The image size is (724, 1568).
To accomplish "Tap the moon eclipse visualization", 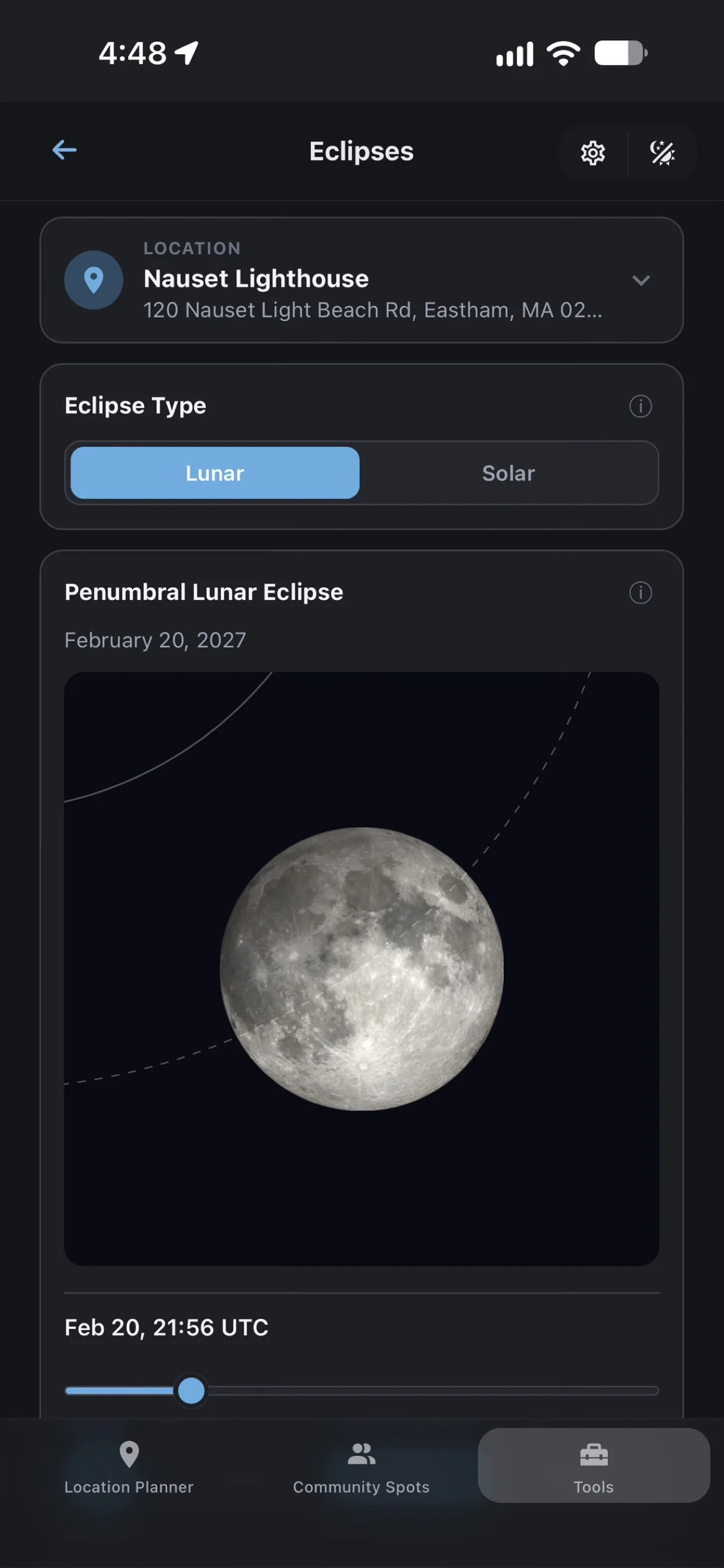I will click(x=361, y=968).
